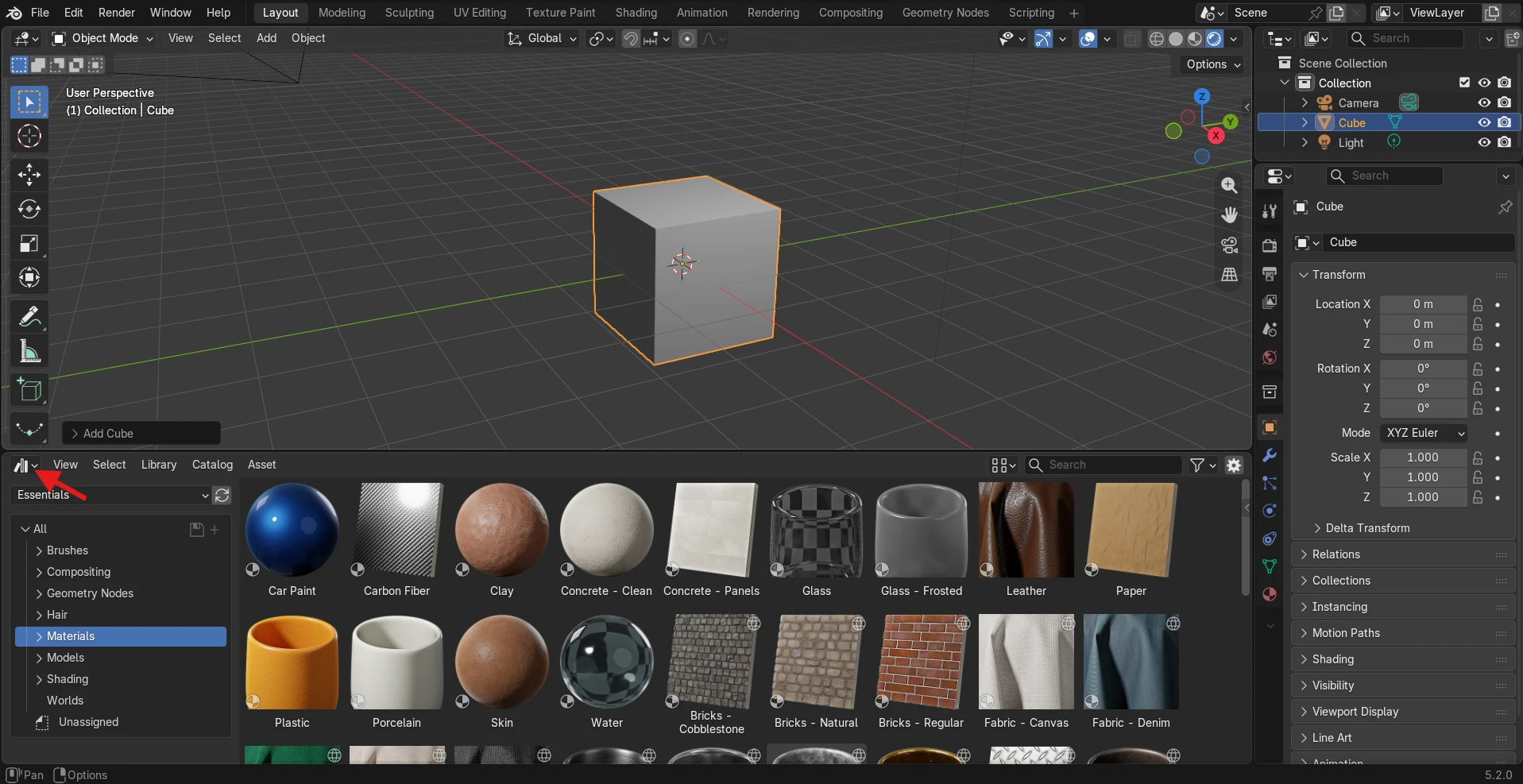The height and width of the screenshot is (784, 1523).
Task: Open Global transform orientation dropdown
Action: pos(542,38)
